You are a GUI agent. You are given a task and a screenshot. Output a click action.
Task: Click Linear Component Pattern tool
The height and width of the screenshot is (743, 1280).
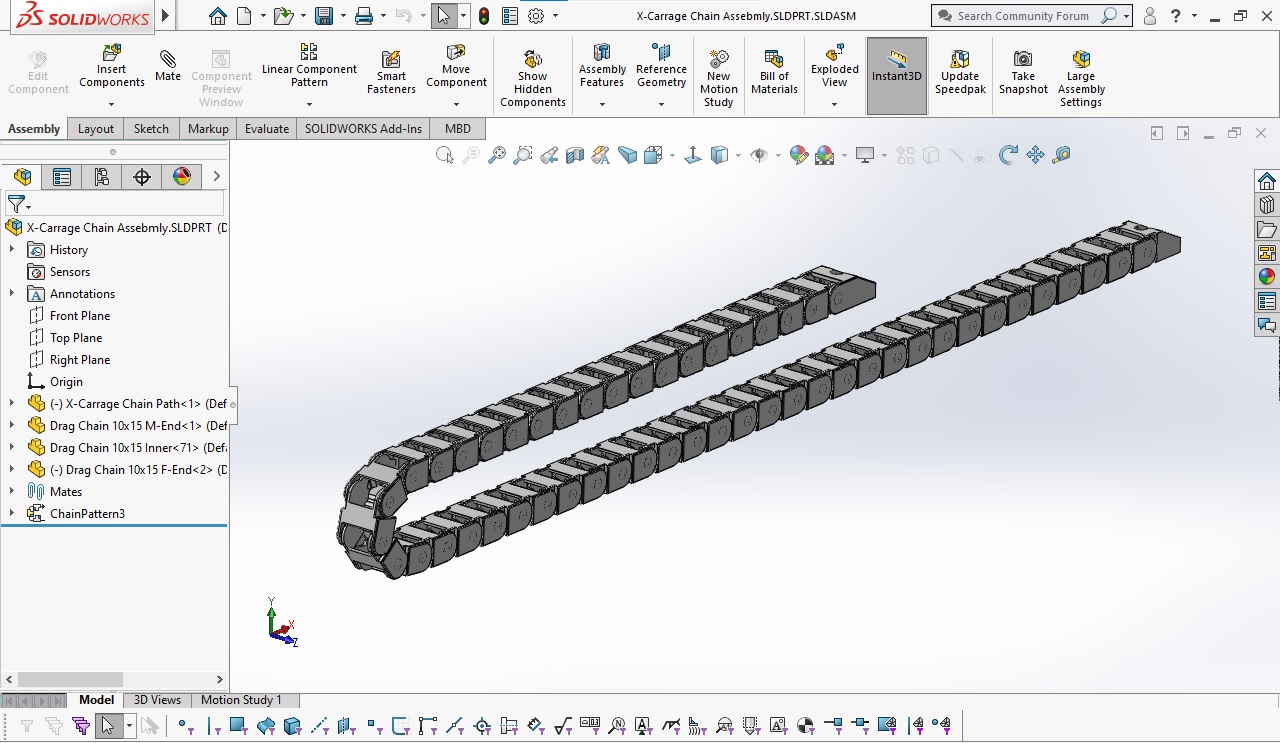(309, 67)
